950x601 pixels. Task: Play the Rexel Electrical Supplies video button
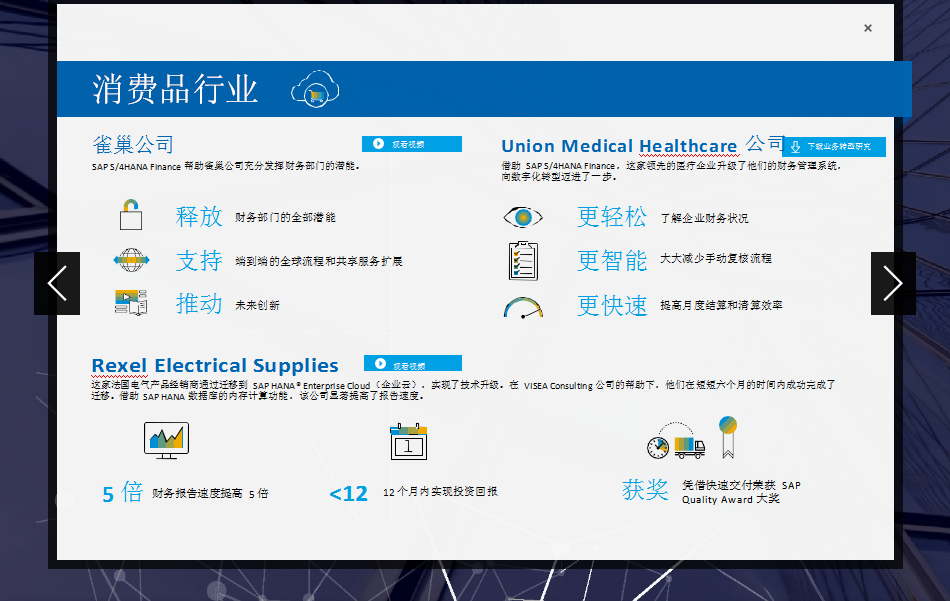click(413, 364)
